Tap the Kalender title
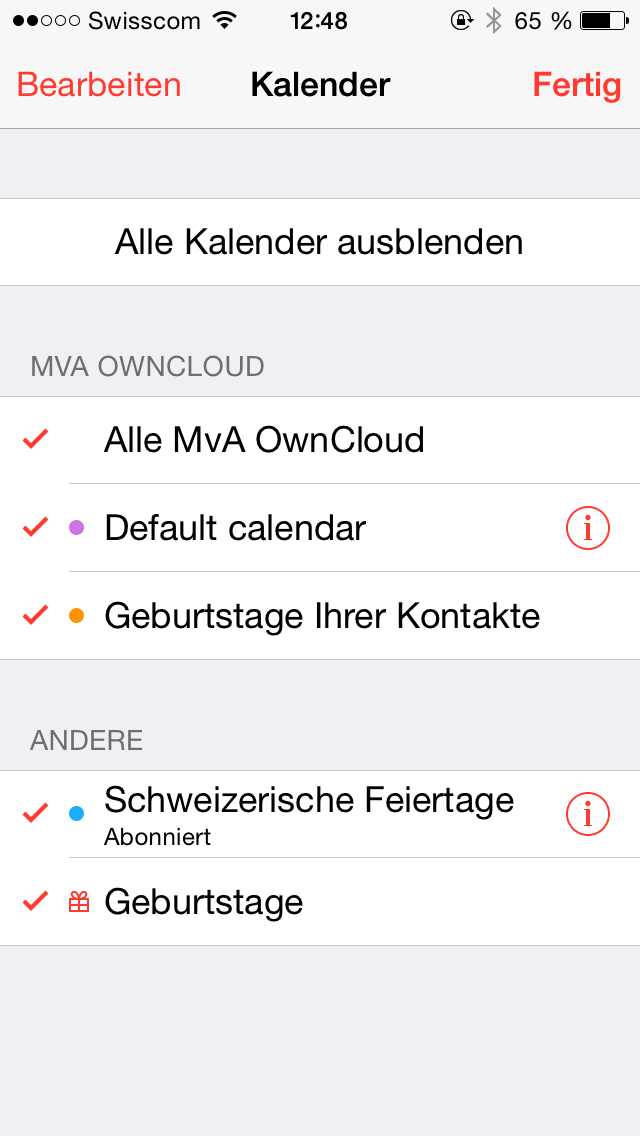 pyautogui.click(x=319, y=85)
